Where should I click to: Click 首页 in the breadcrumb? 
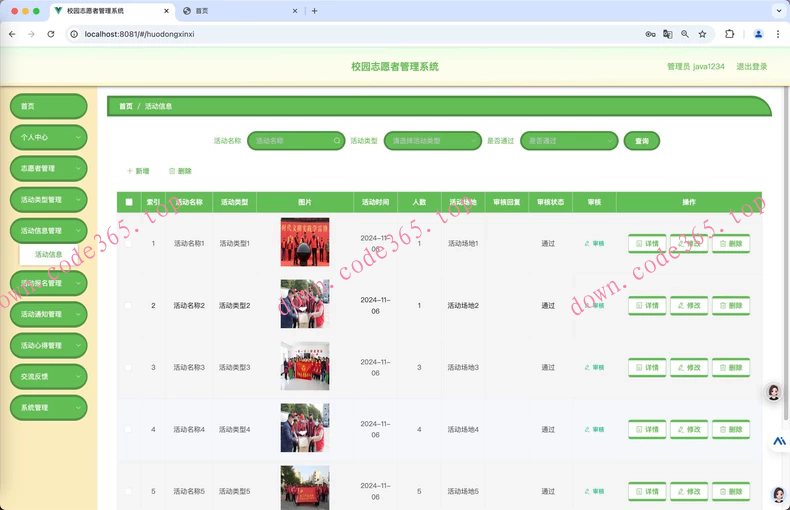[126, 106]
